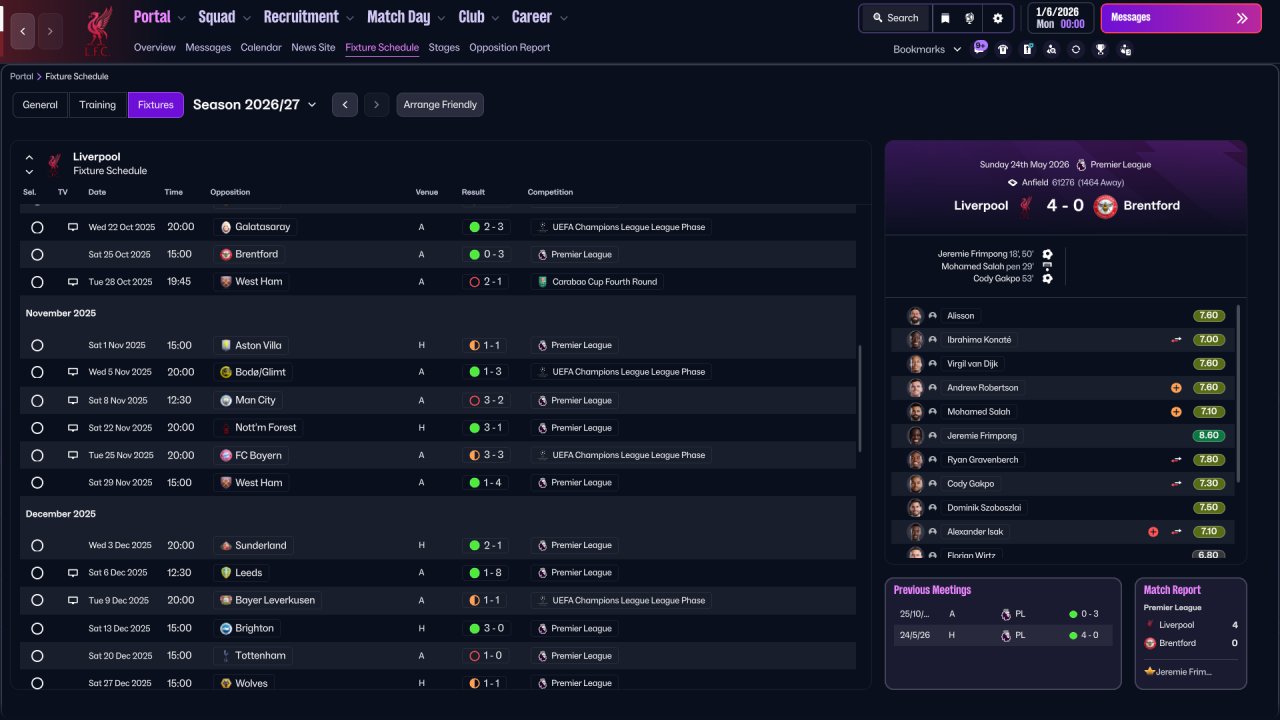Click the trophy bookmark icon
This screenshot has width=1280, height=720.
pyautogui.click(x=1100, y=49)
